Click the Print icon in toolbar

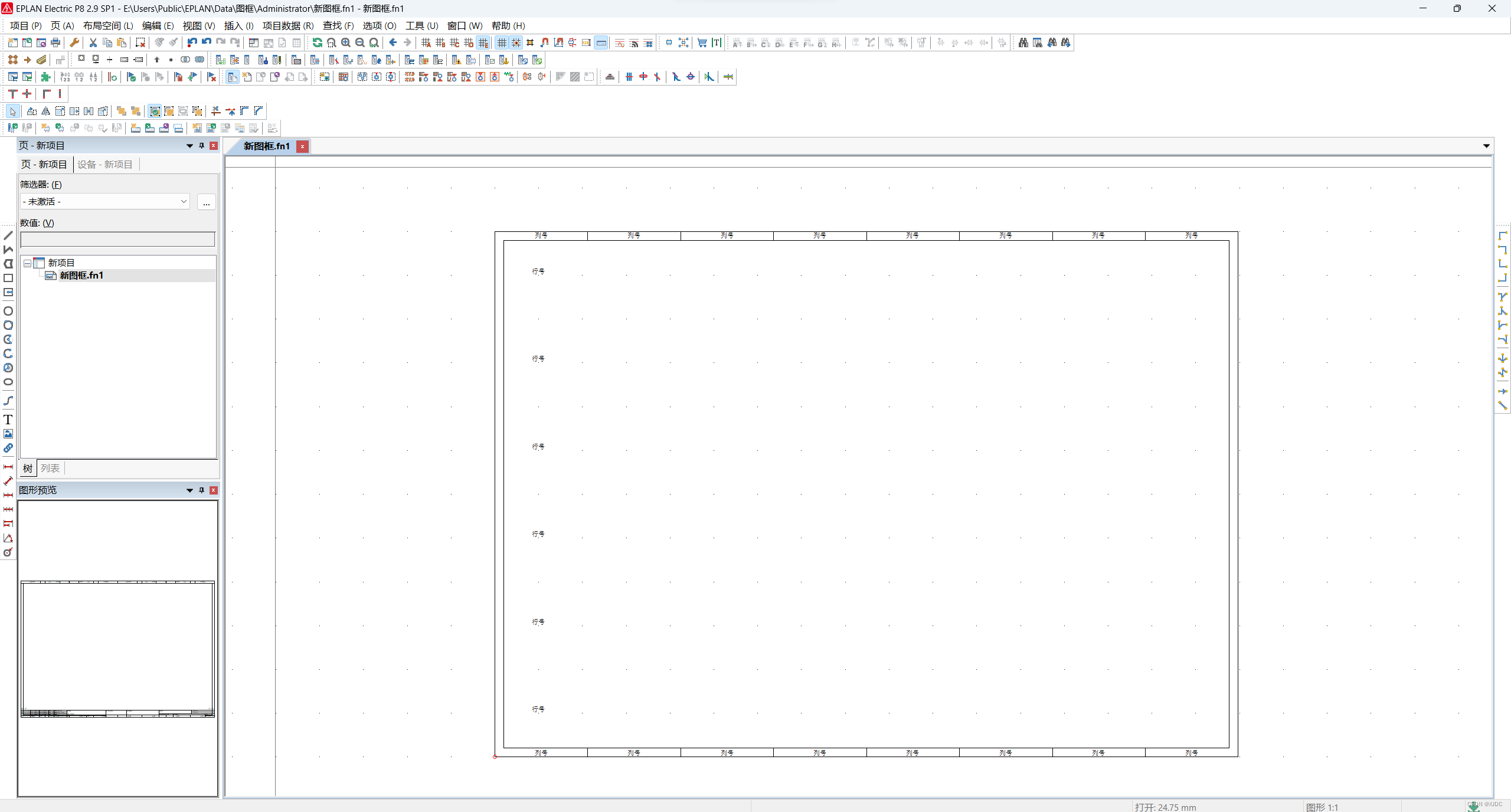click(55, 42)
